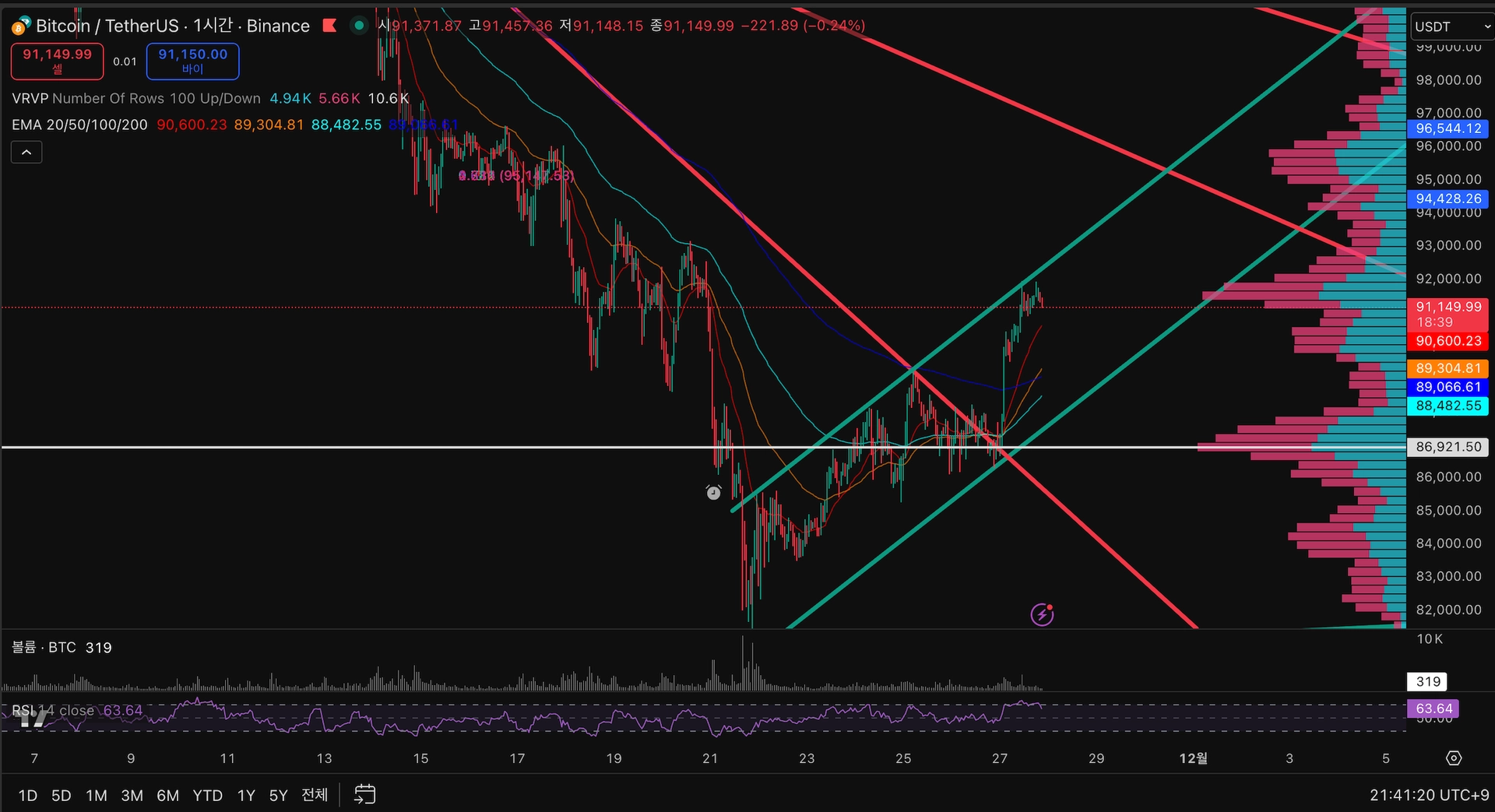Click the 63.64 RSI value label
Viewport: 1495px width, 812px height.
1433,708
